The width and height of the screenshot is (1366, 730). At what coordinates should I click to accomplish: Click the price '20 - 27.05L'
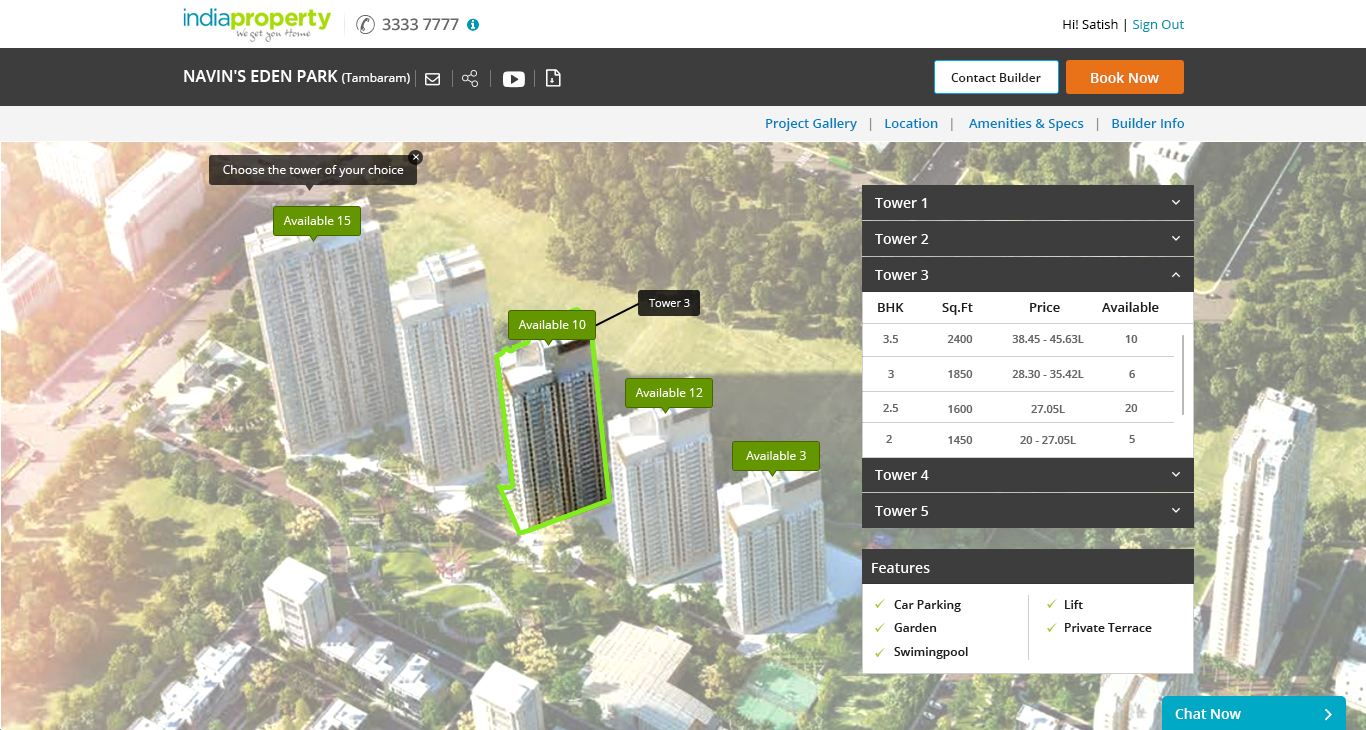(1047, 440)
